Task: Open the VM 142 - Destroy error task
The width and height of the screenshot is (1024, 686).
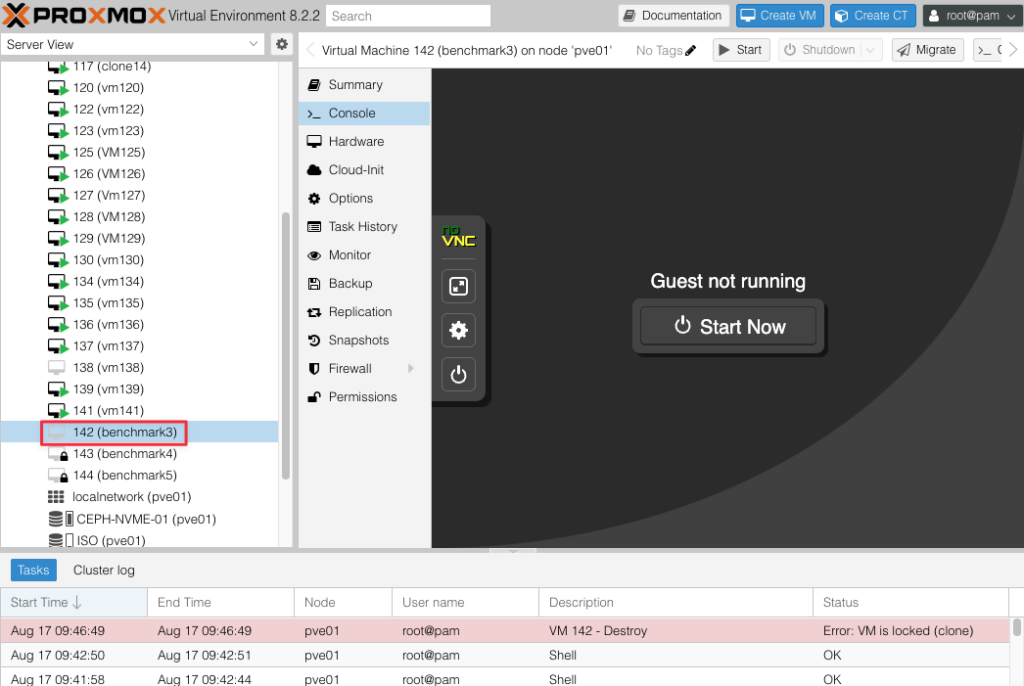Action: (x=505, y=631)
